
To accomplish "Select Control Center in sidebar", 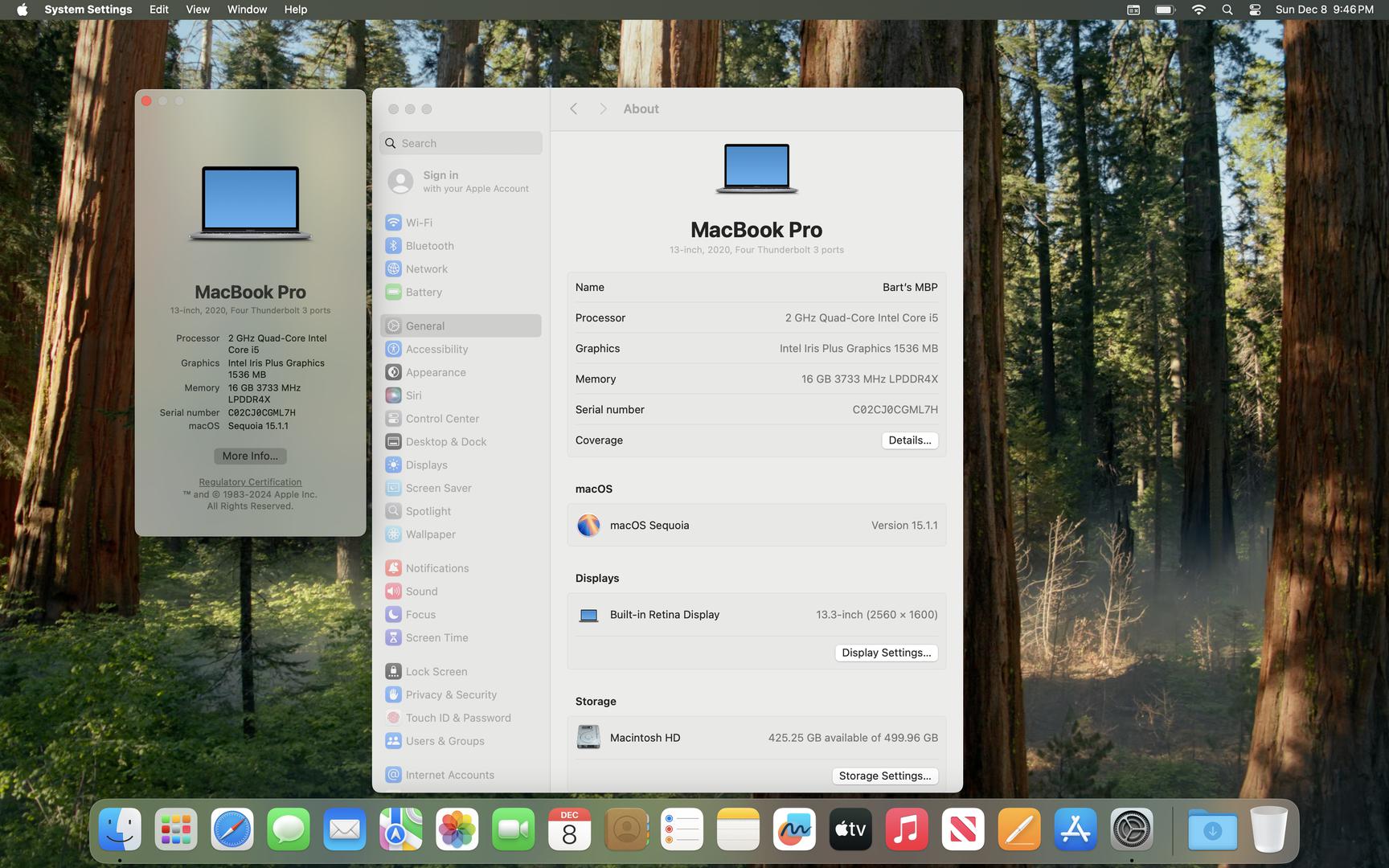I will tap(461, 419).
